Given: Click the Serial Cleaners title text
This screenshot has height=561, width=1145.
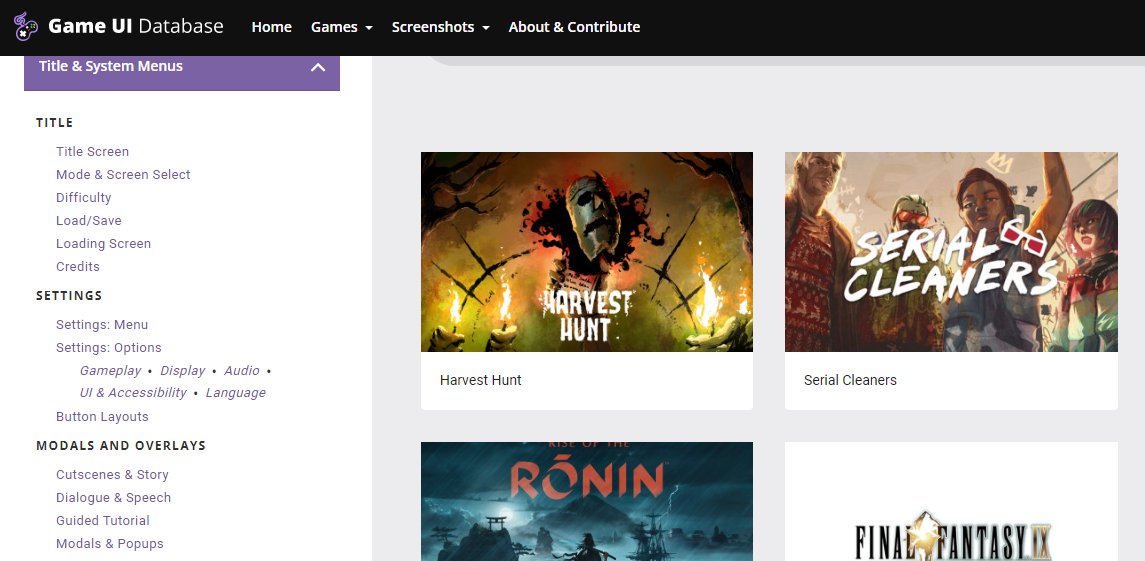Looking at the screenshot, I should tap(850, 380).
